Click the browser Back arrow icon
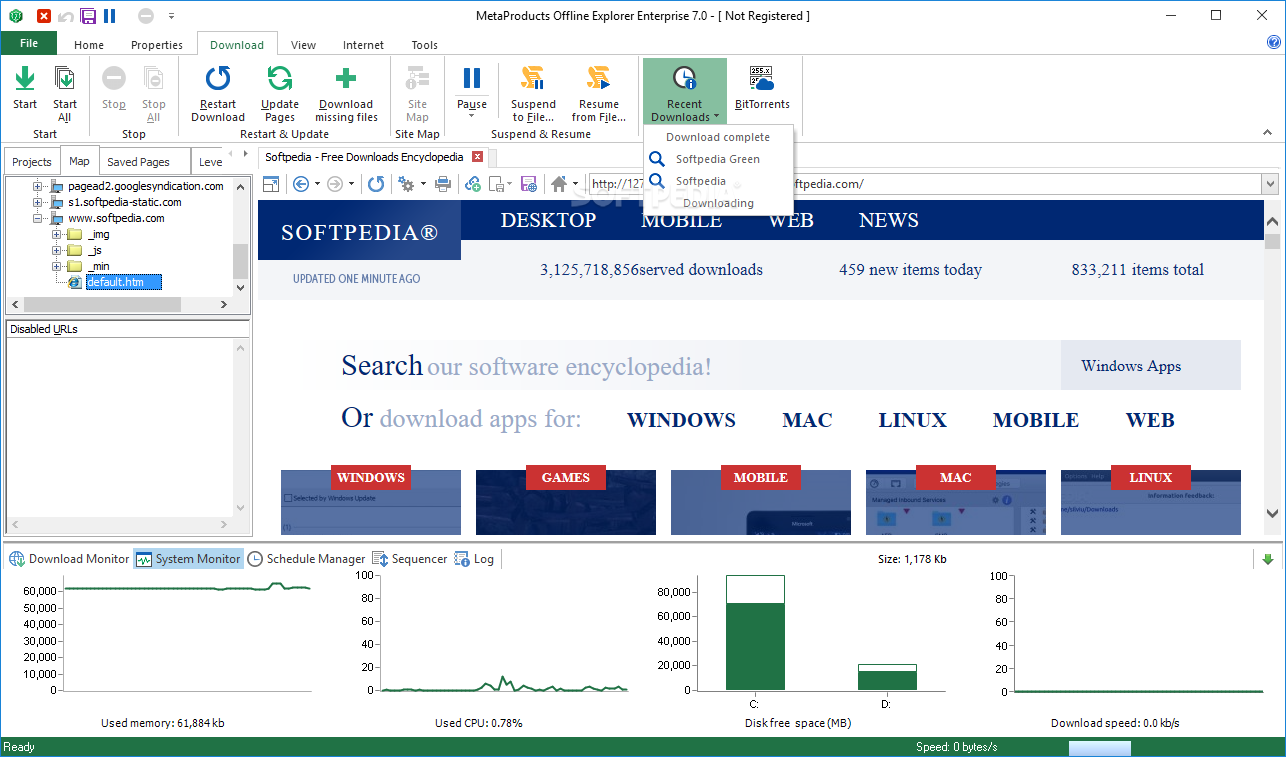The height and width of the screenshot is (757, 1286). coord(300,184)
